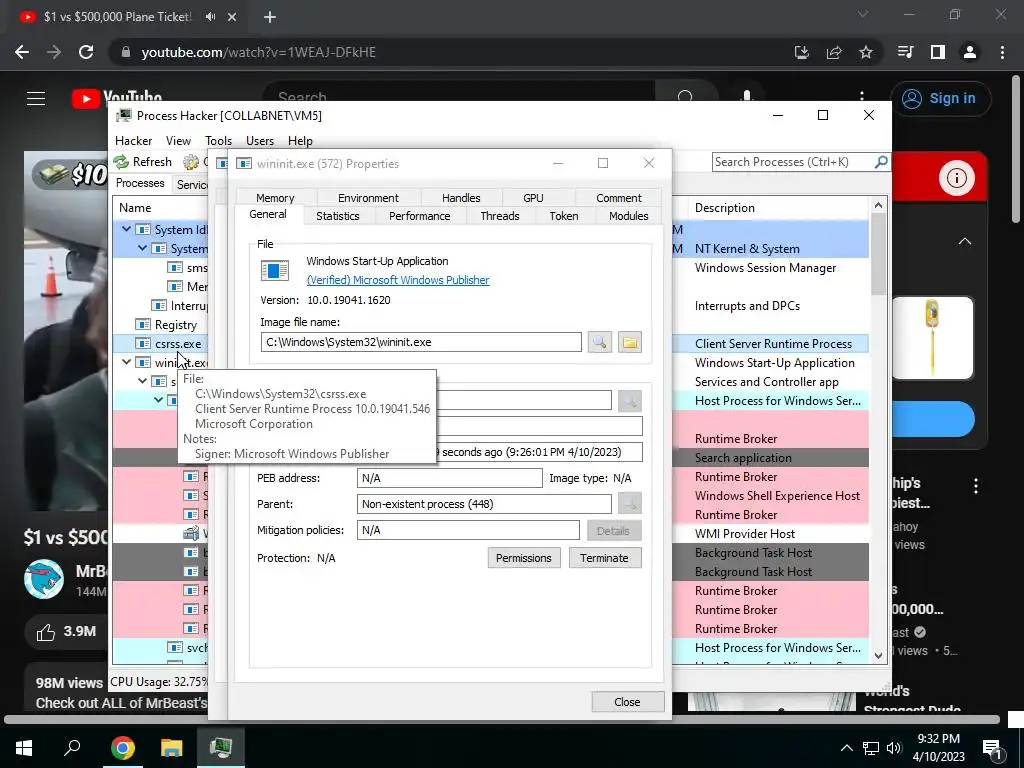Open Verified Microsoft Windows Publisher link
Screen dimensions: 1024x768
coord(398,280)
